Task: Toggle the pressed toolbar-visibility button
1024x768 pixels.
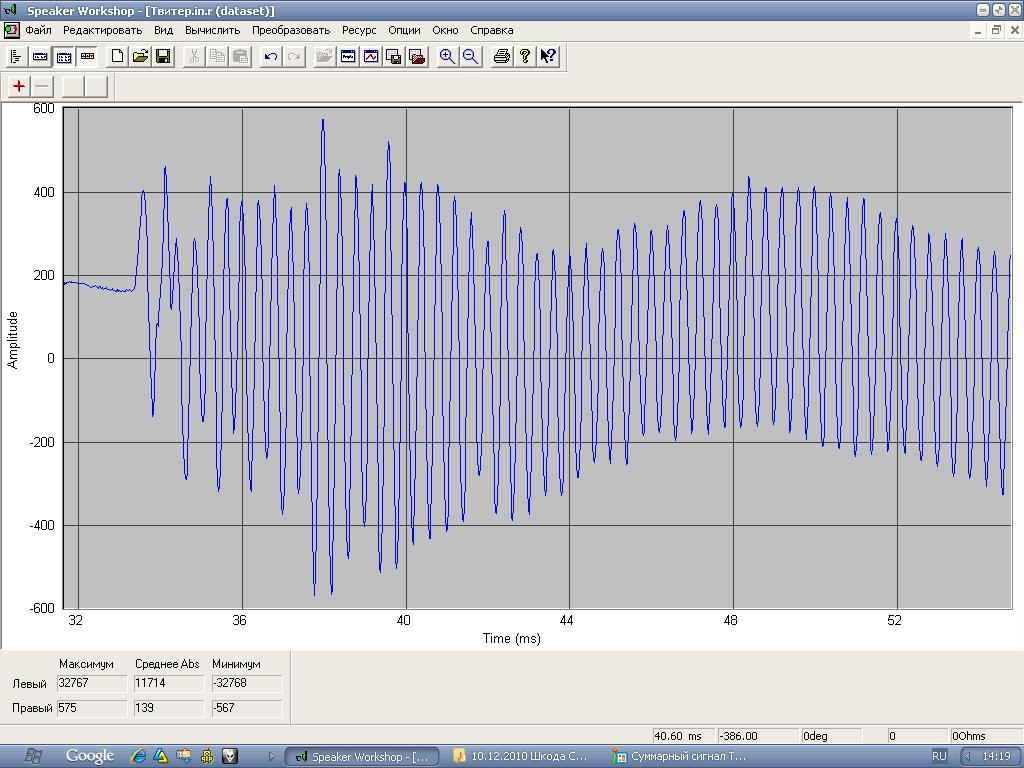Action: point(63,57)
